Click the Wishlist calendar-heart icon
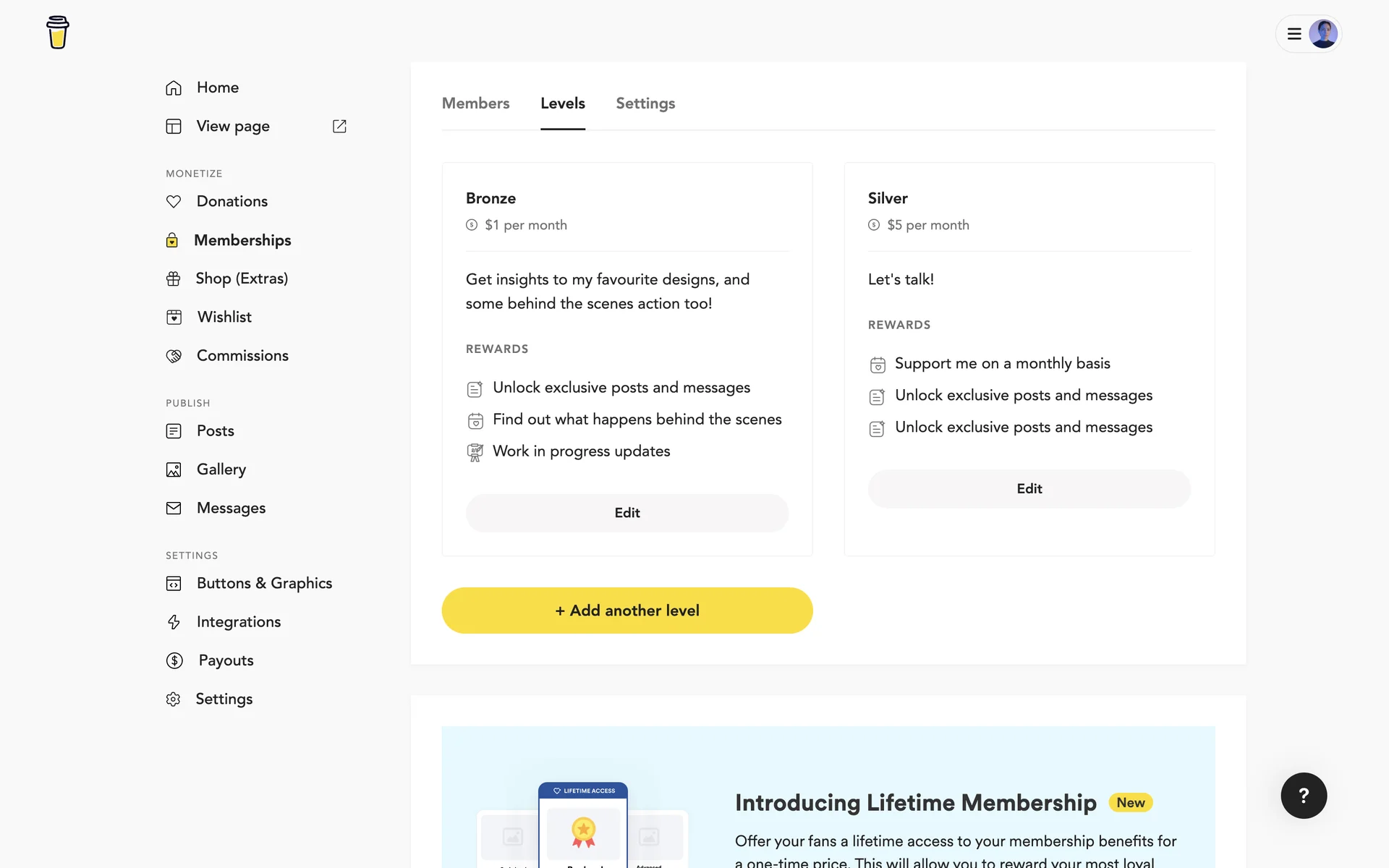 [x=174, y=317]
